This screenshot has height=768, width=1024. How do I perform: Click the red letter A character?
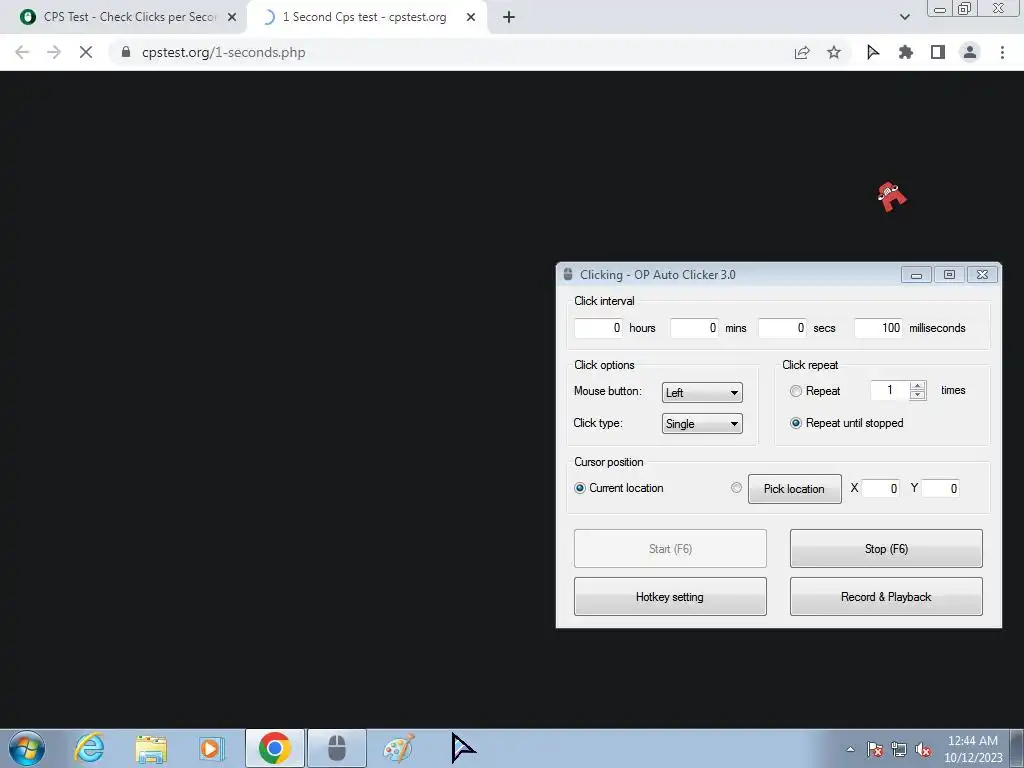[892, 196]
